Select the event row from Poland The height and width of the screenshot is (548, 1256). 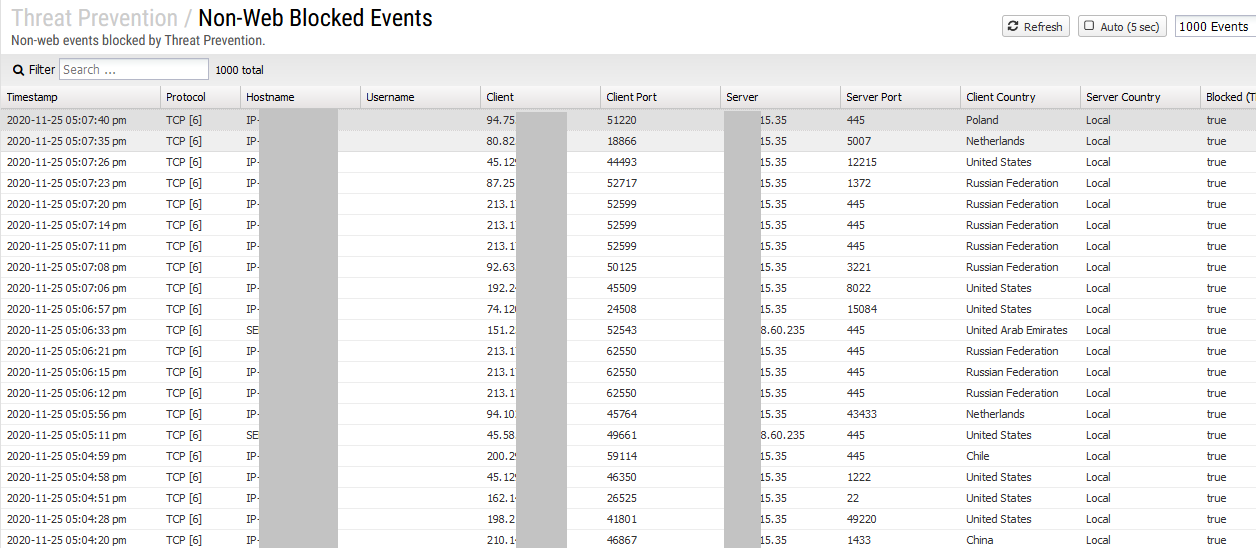click(x=981, y=120)
